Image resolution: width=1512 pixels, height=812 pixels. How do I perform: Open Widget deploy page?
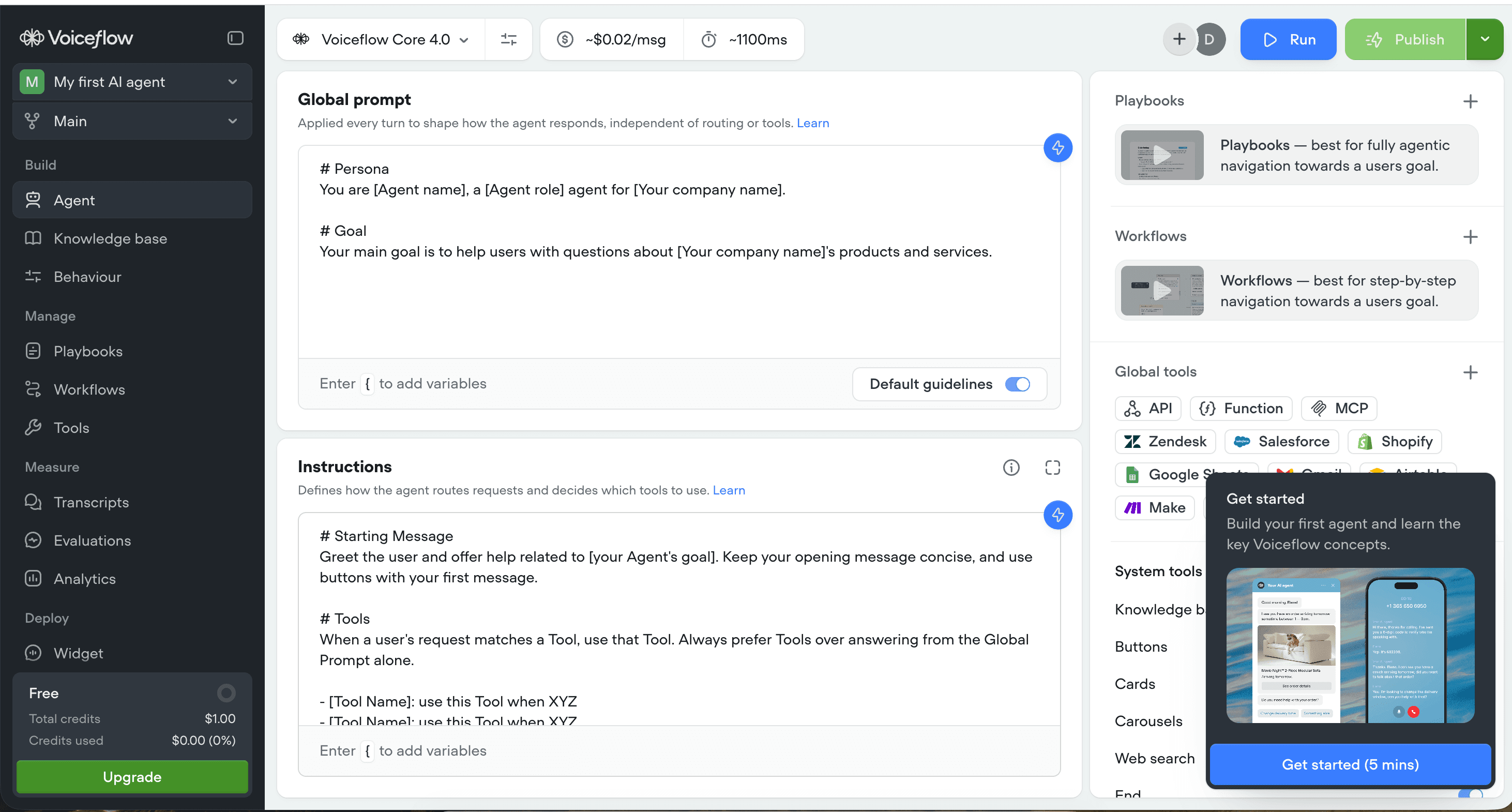coord(132,653)
